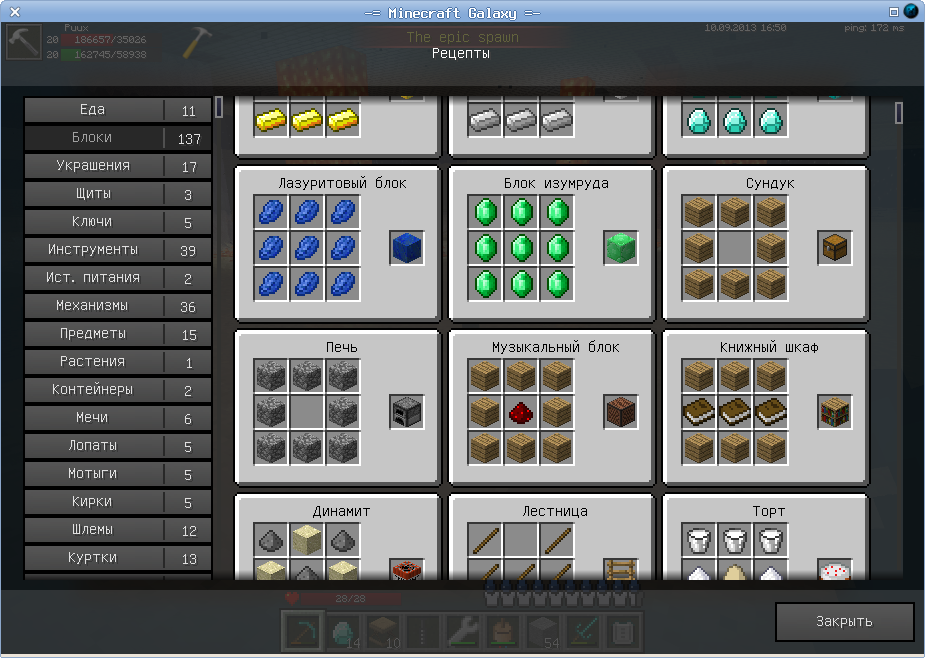Click the Книжный шкаф recipe title
The width and height of the screenshot is (925, 658).
pyautogui.click(x=769, y=348)
